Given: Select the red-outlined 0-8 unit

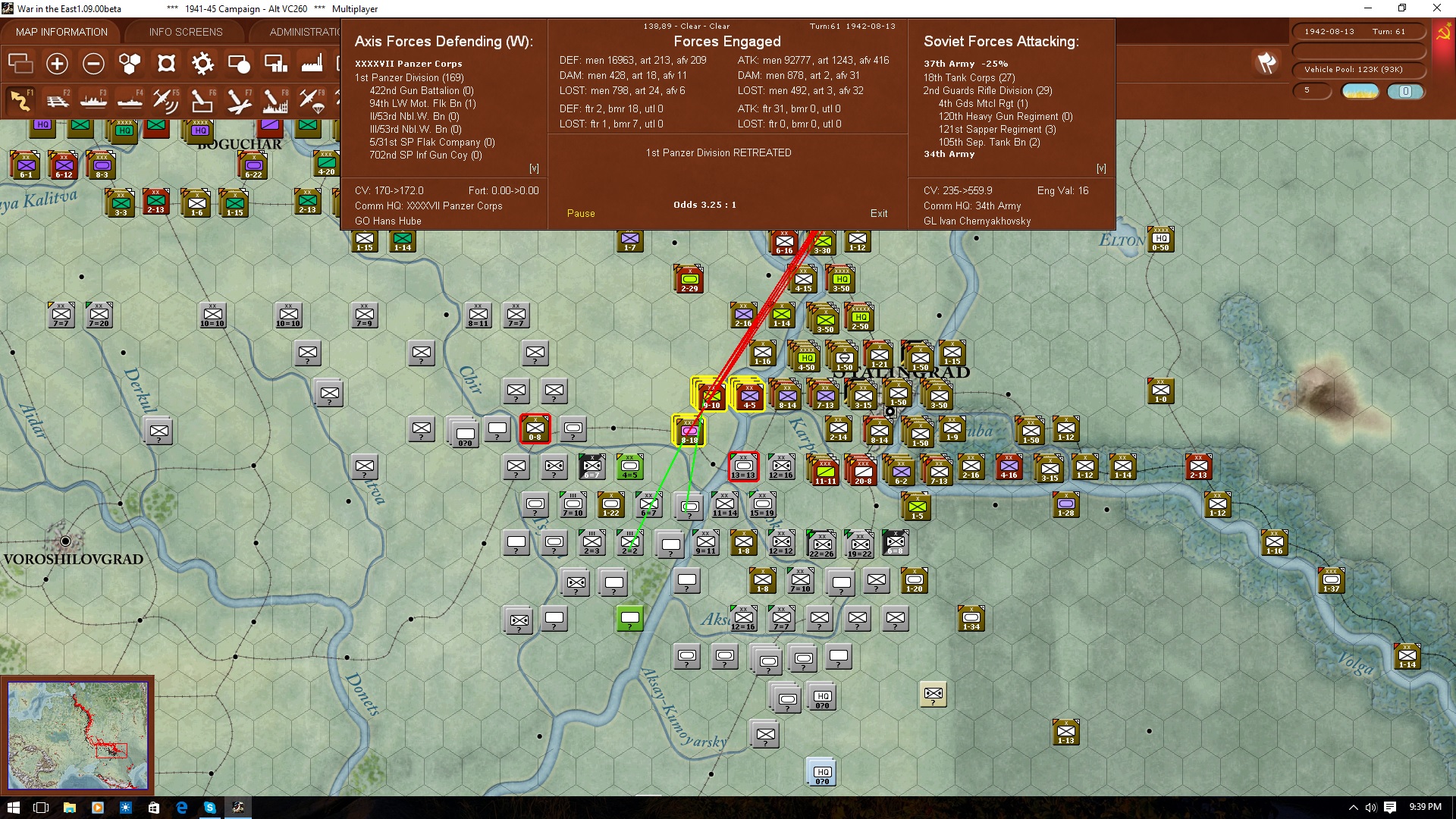Looking at the screenshot, I should (535, 428).
